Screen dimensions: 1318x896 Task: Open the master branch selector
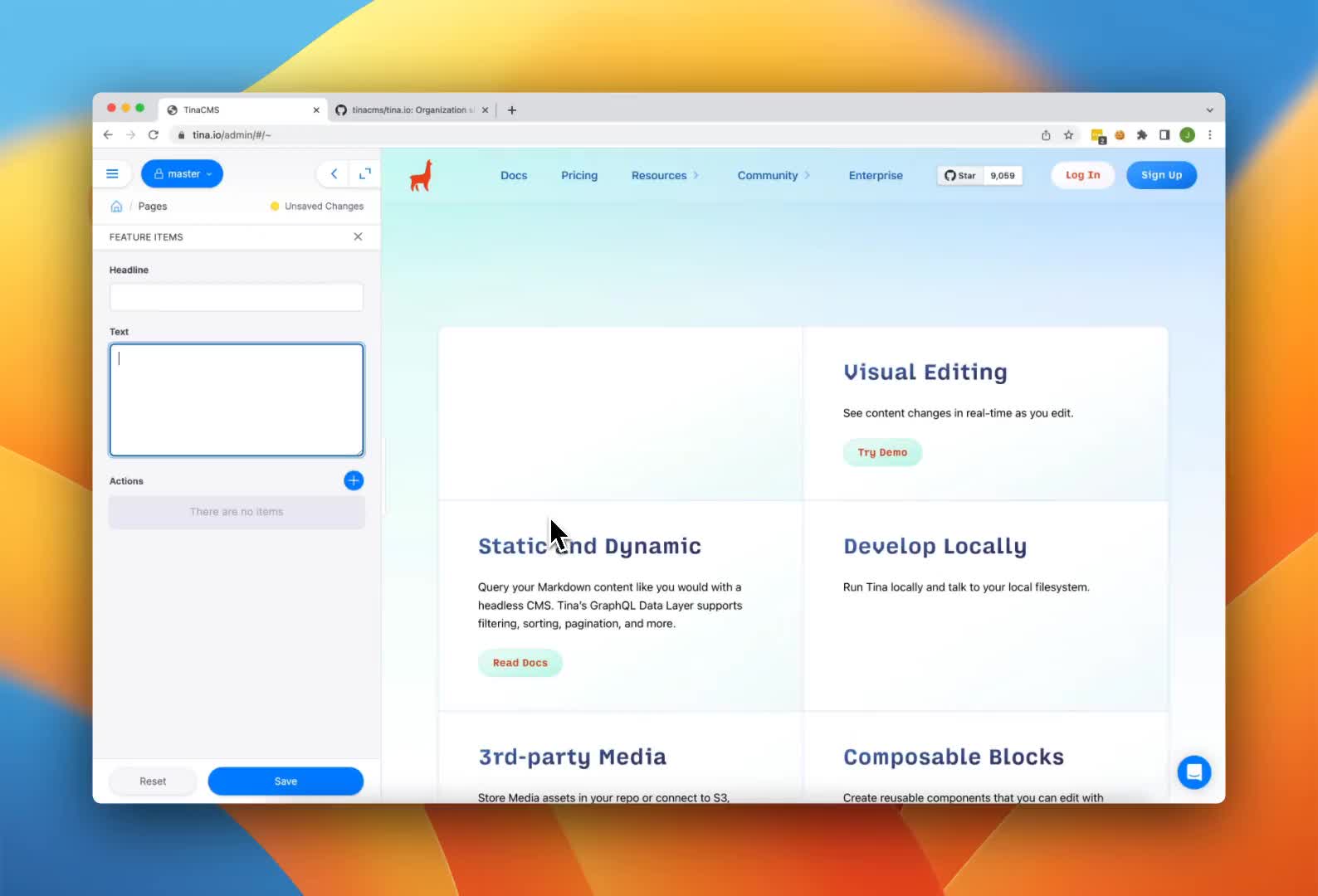point(183,173)
